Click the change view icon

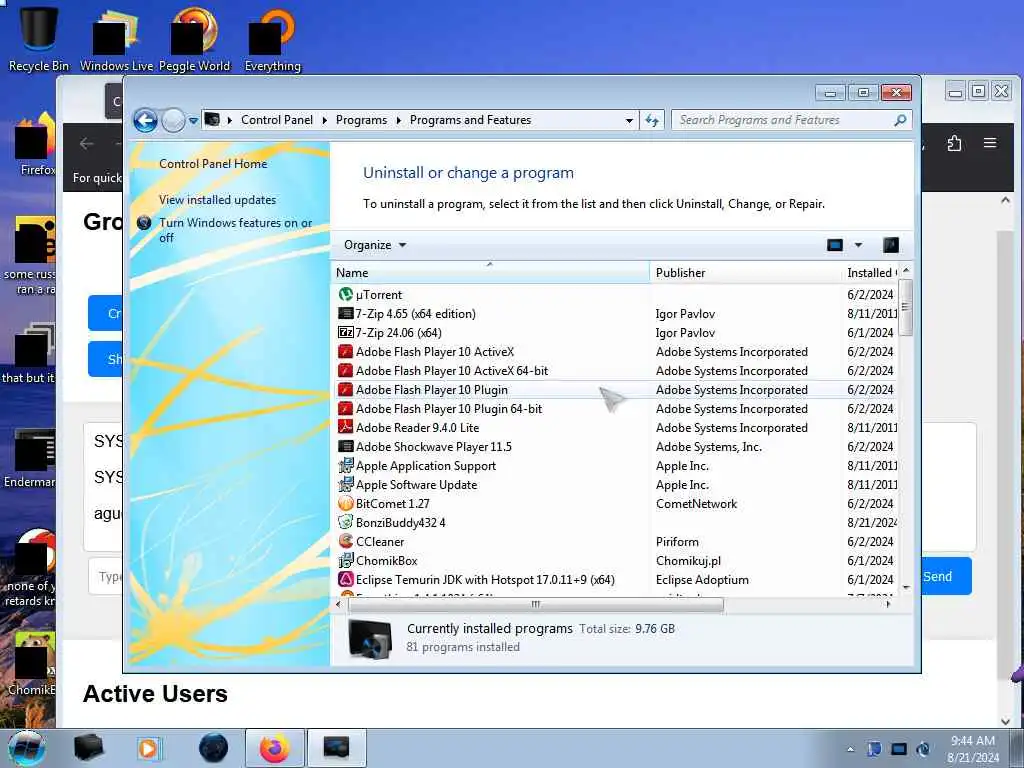coord(835,245)
